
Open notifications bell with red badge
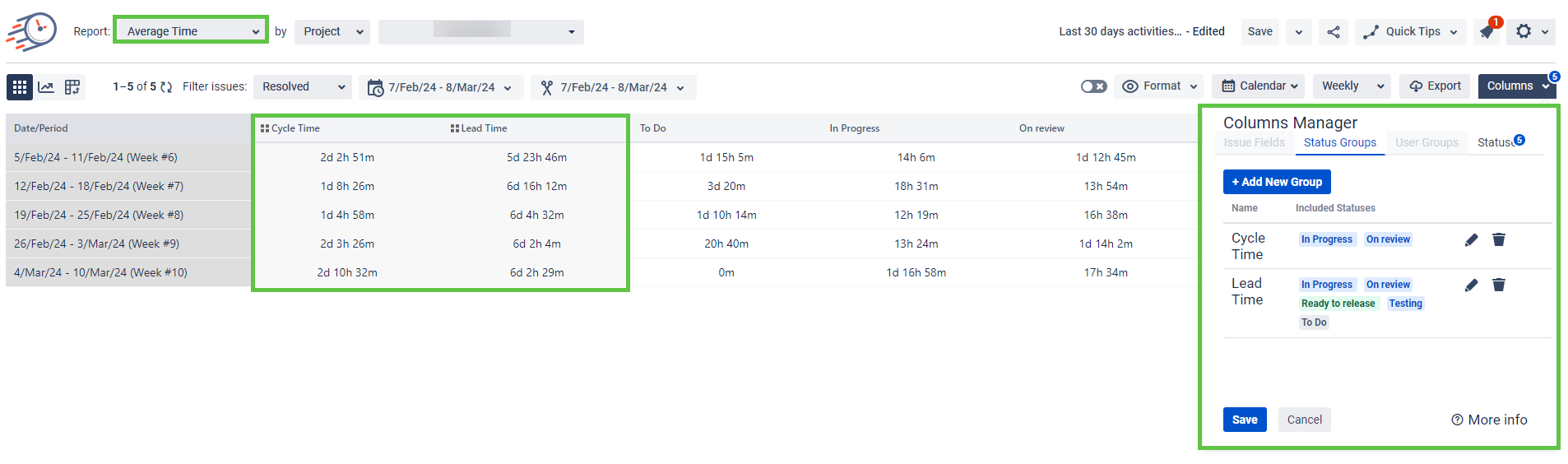[1487, 32]
